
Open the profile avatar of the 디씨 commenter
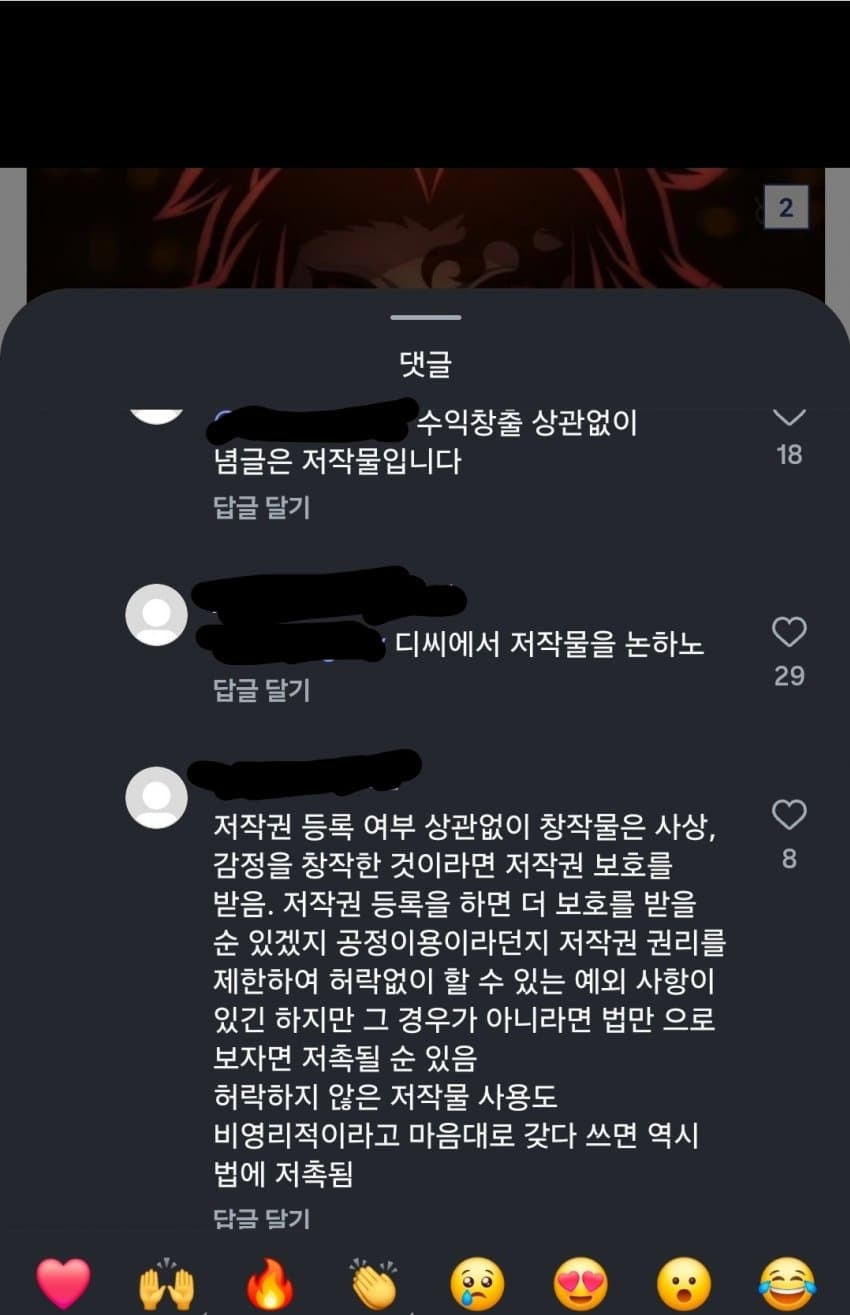(x=156, y=615)
